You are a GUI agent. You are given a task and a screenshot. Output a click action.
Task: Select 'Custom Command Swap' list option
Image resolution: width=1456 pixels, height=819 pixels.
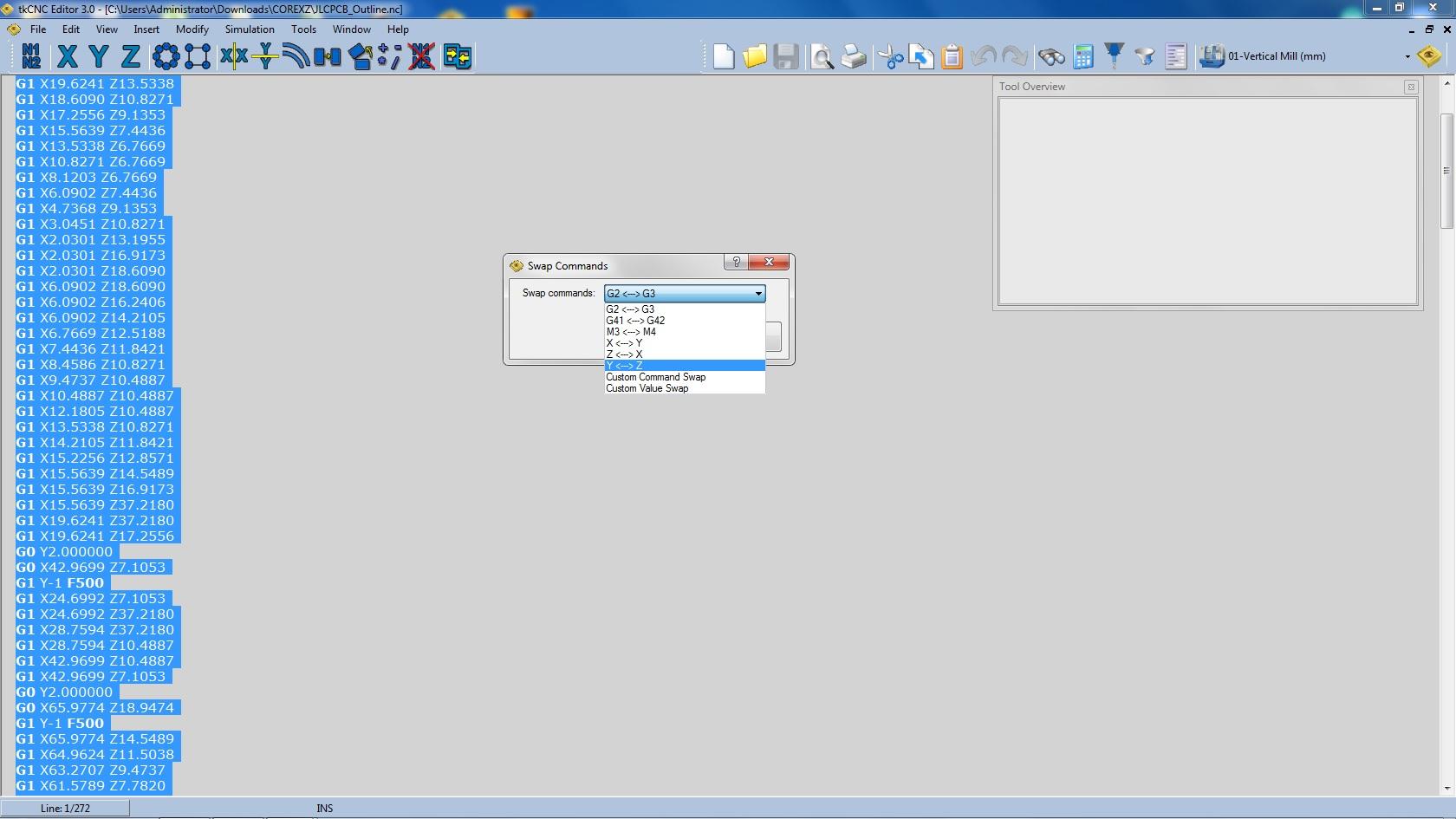pyautogui.click(x=655, y=377)
